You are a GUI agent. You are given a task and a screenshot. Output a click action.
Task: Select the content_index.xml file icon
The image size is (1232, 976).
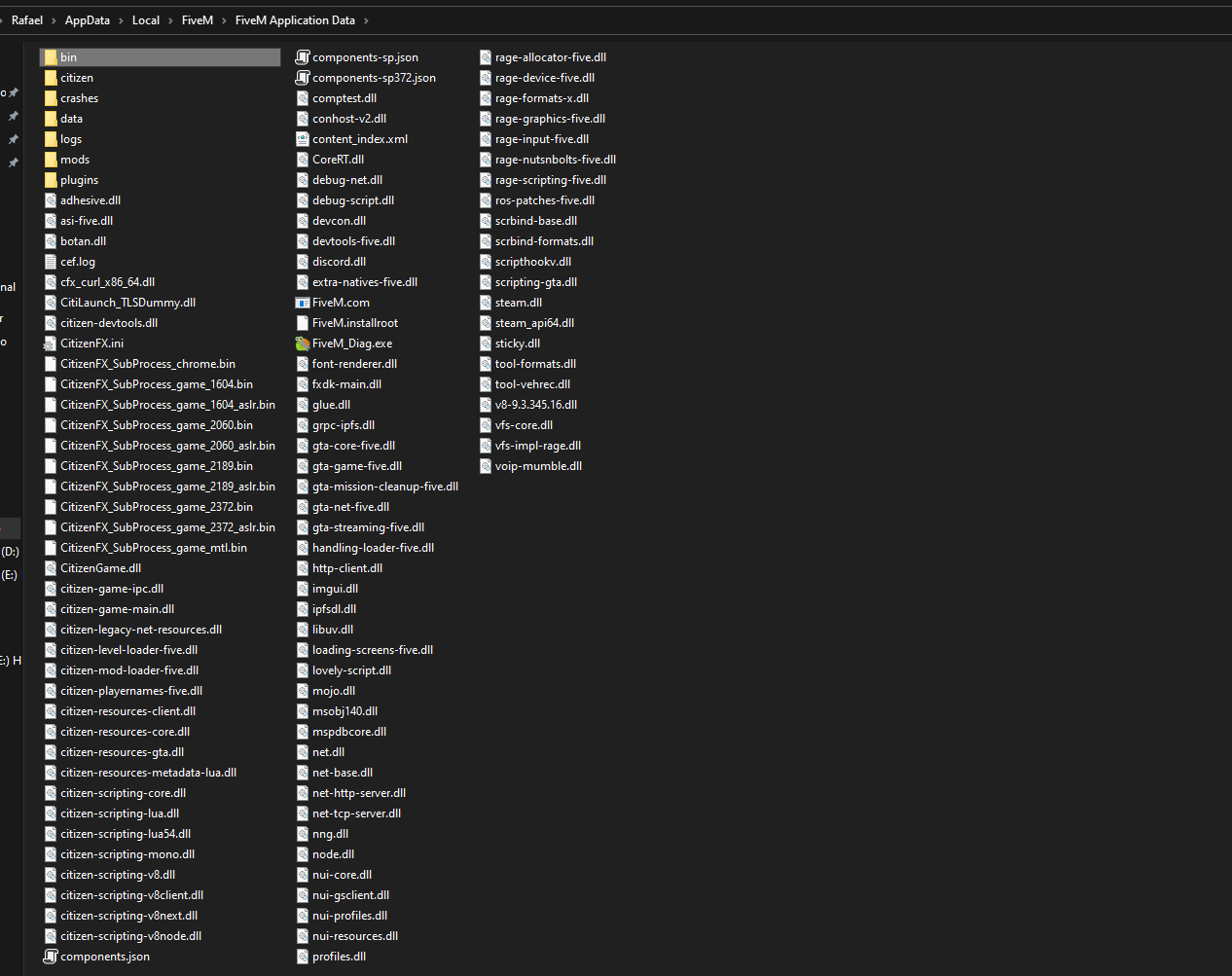pos(303,138)
